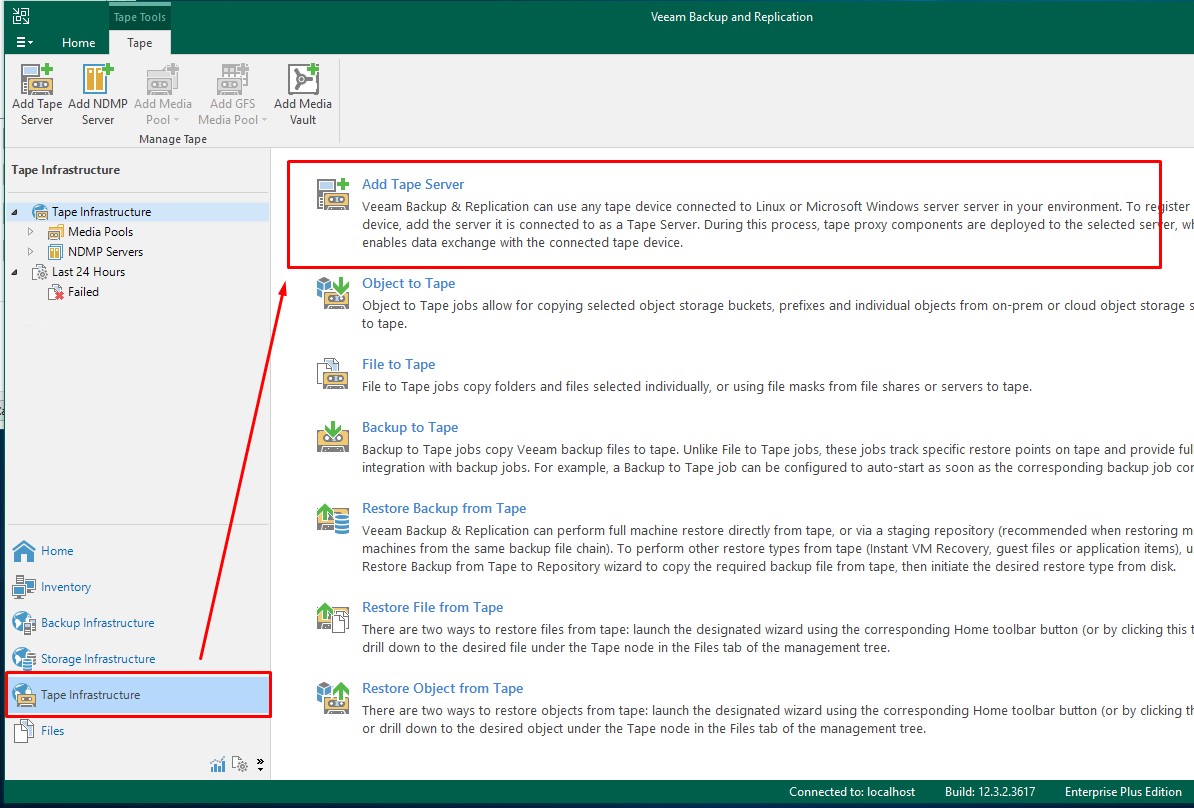
Task: Click Restore Backup from Tape icon
Action: click(332, 517)
